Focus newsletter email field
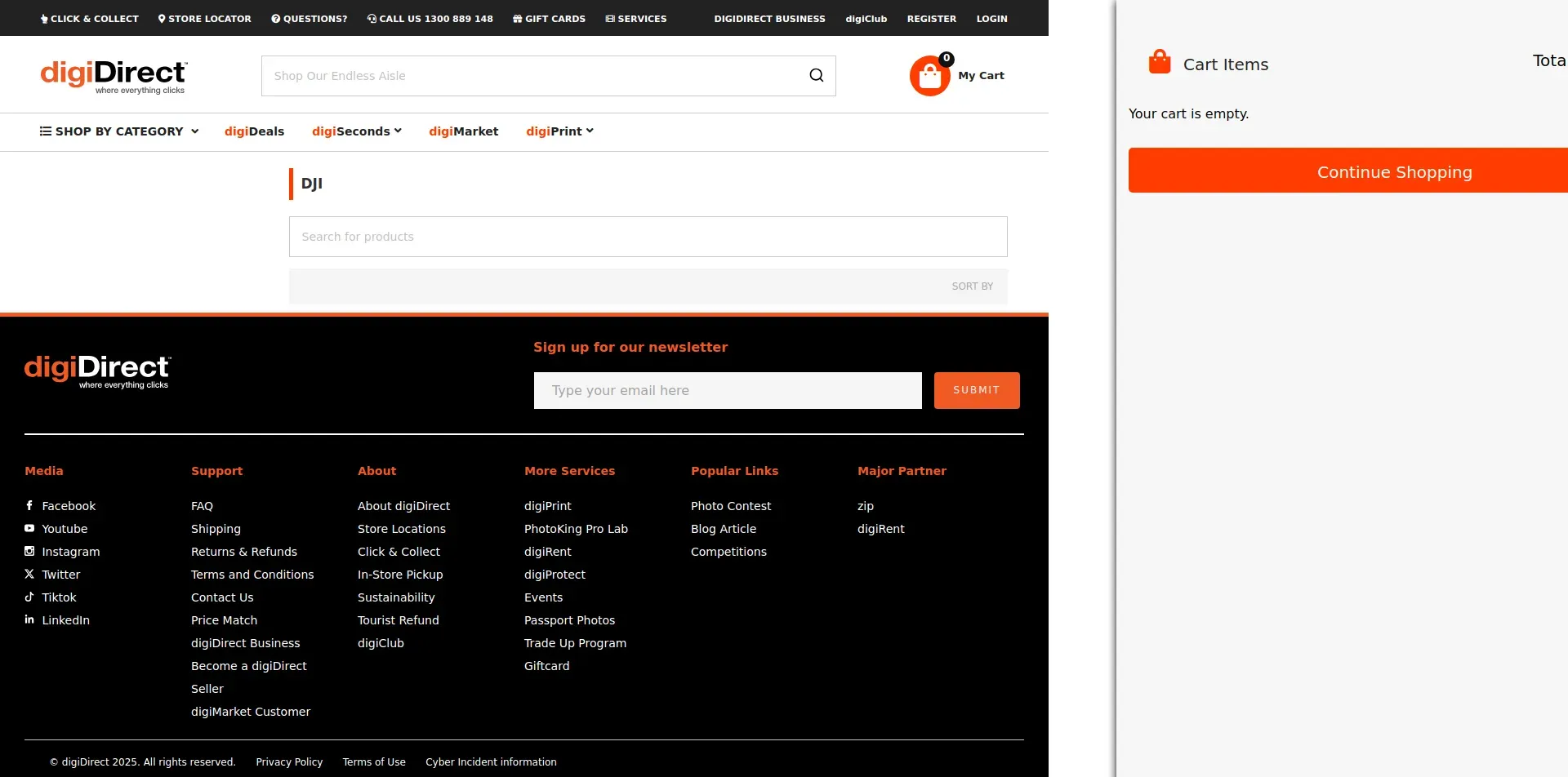1568x777 pixels. tap(728, 390)
